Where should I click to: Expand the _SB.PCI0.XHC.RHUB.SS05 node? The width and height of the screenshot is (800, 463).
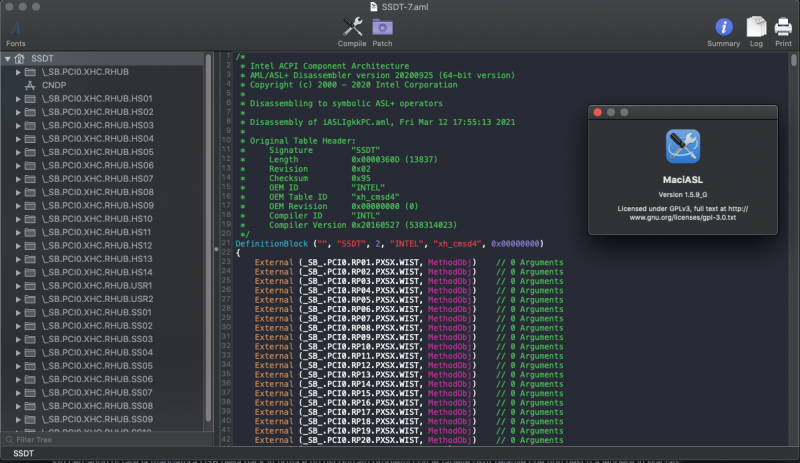pyautogui.click(x=18, y=366)
